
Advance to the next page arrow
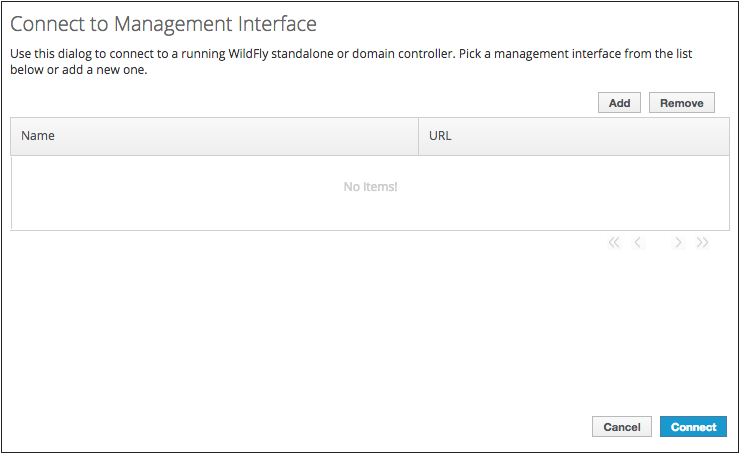click(x=678, y=243)
